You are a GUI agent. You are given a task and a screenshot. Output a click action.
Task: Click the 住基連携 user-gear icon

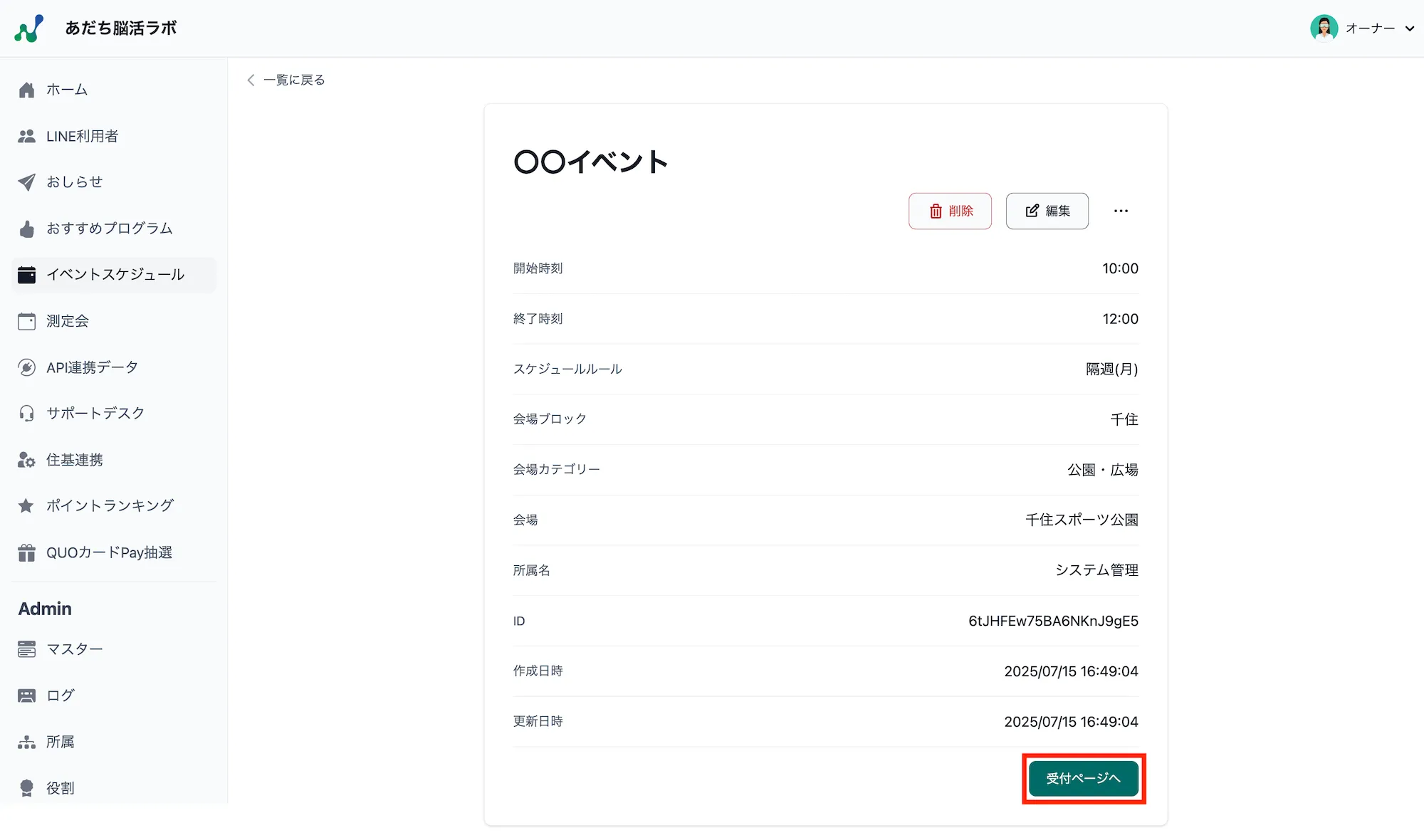pos(26,460)
